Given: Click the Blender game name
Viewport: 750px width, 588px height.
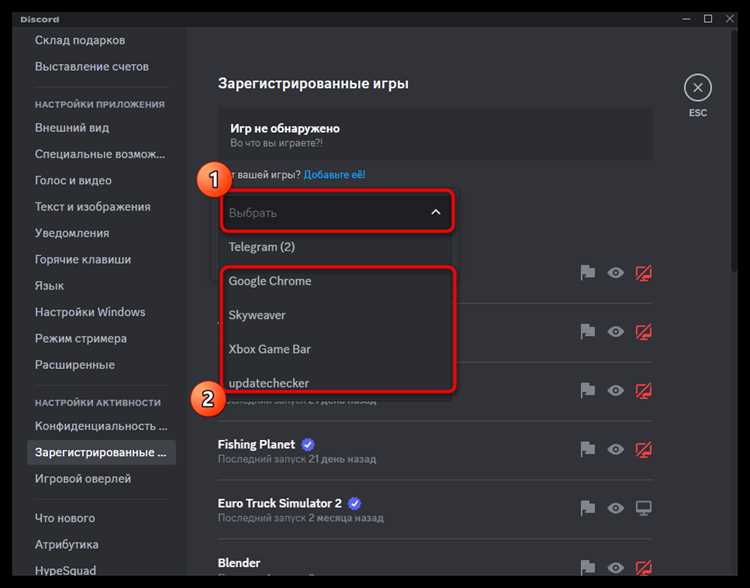Looking at the screenshot, I should [239, 563].
